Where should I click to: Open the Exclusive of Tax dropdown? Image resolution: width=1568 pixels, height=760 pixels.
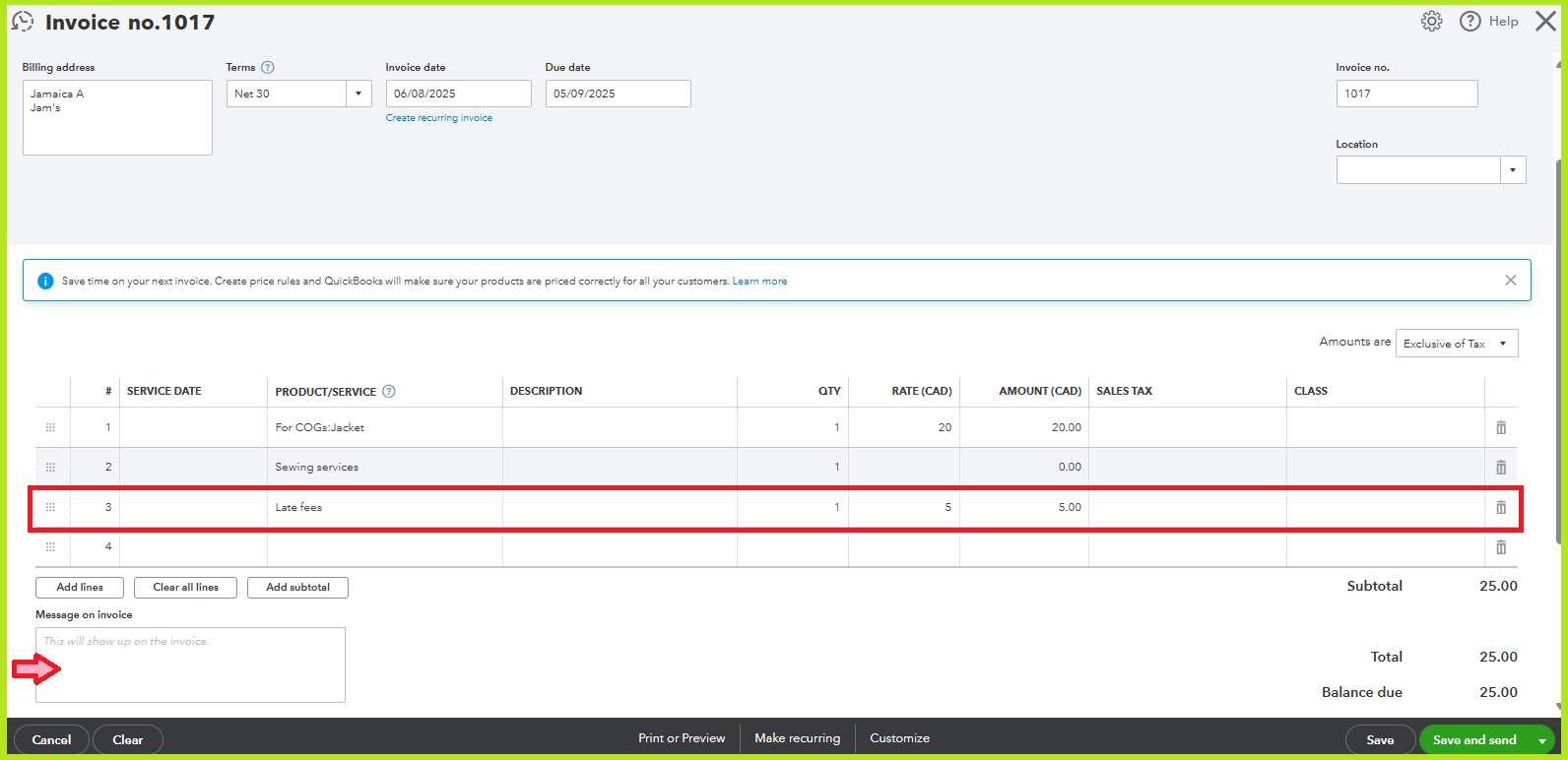point(1503,344)
